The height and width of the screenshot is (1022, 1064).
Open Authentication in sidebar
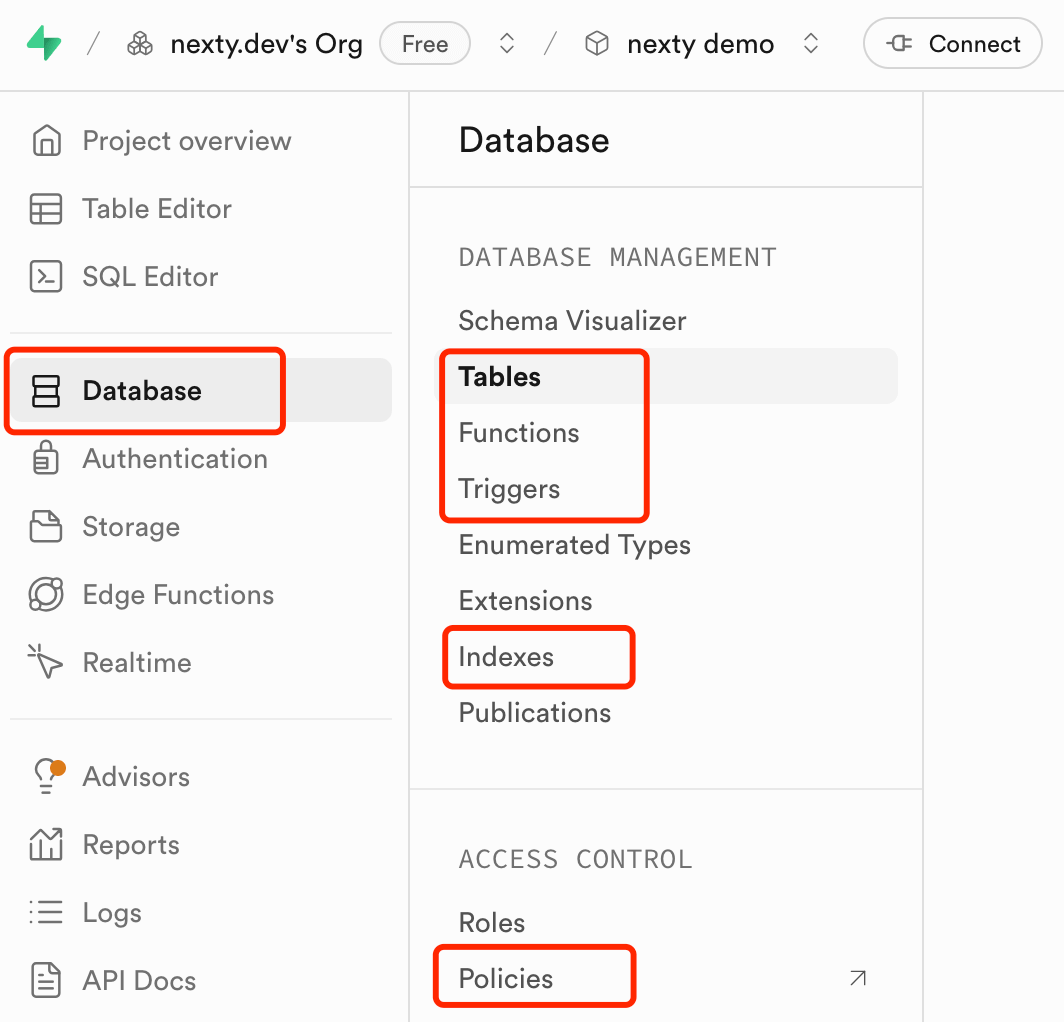pyautogui.click(x=175, y=459)
